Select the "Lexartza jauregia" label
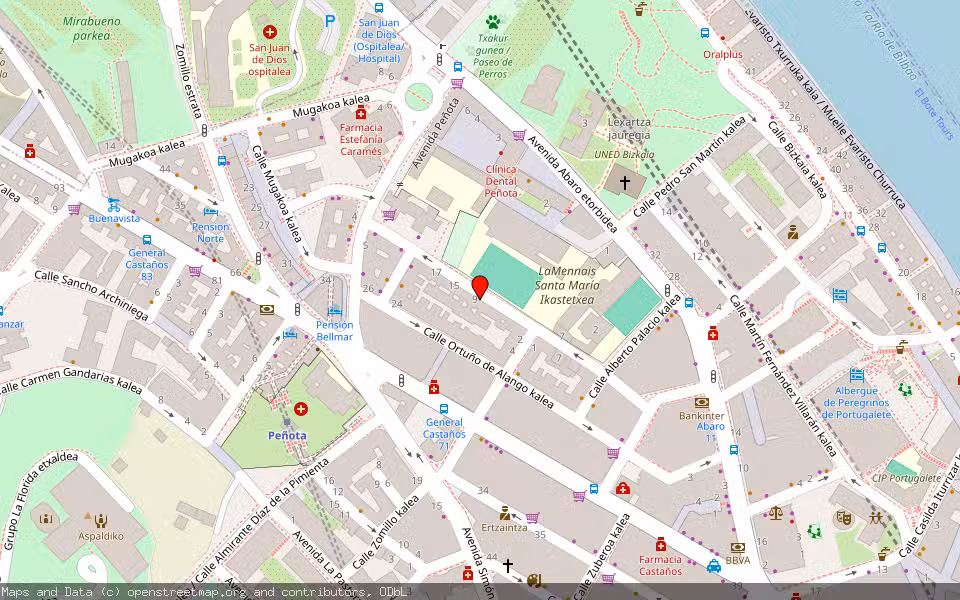Image resolution: width=960 pixels, height=600 pixels. [x=629, y=129]
